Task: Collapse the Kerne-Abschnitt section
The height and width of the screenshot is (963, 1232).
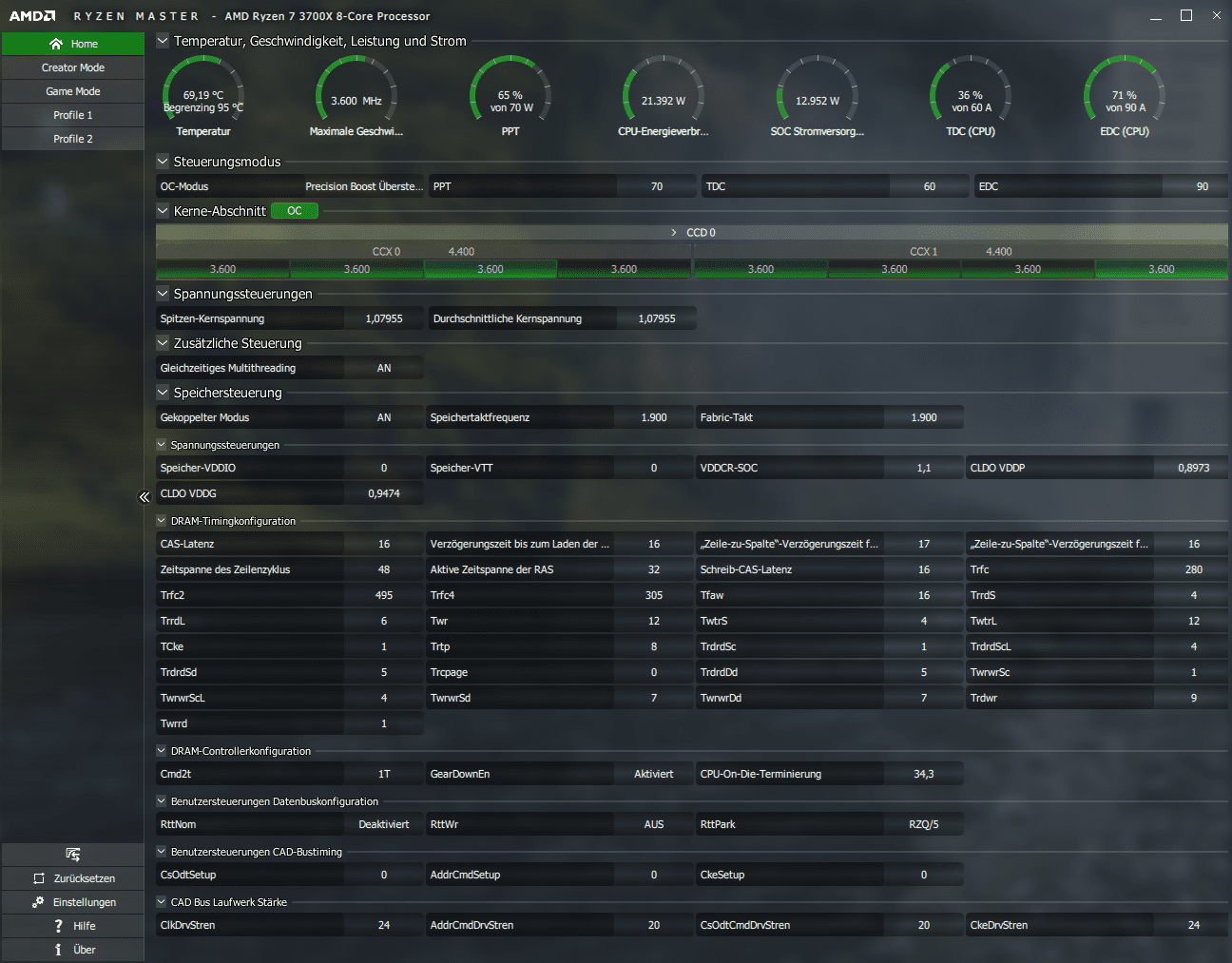Action: pos(163,211)
